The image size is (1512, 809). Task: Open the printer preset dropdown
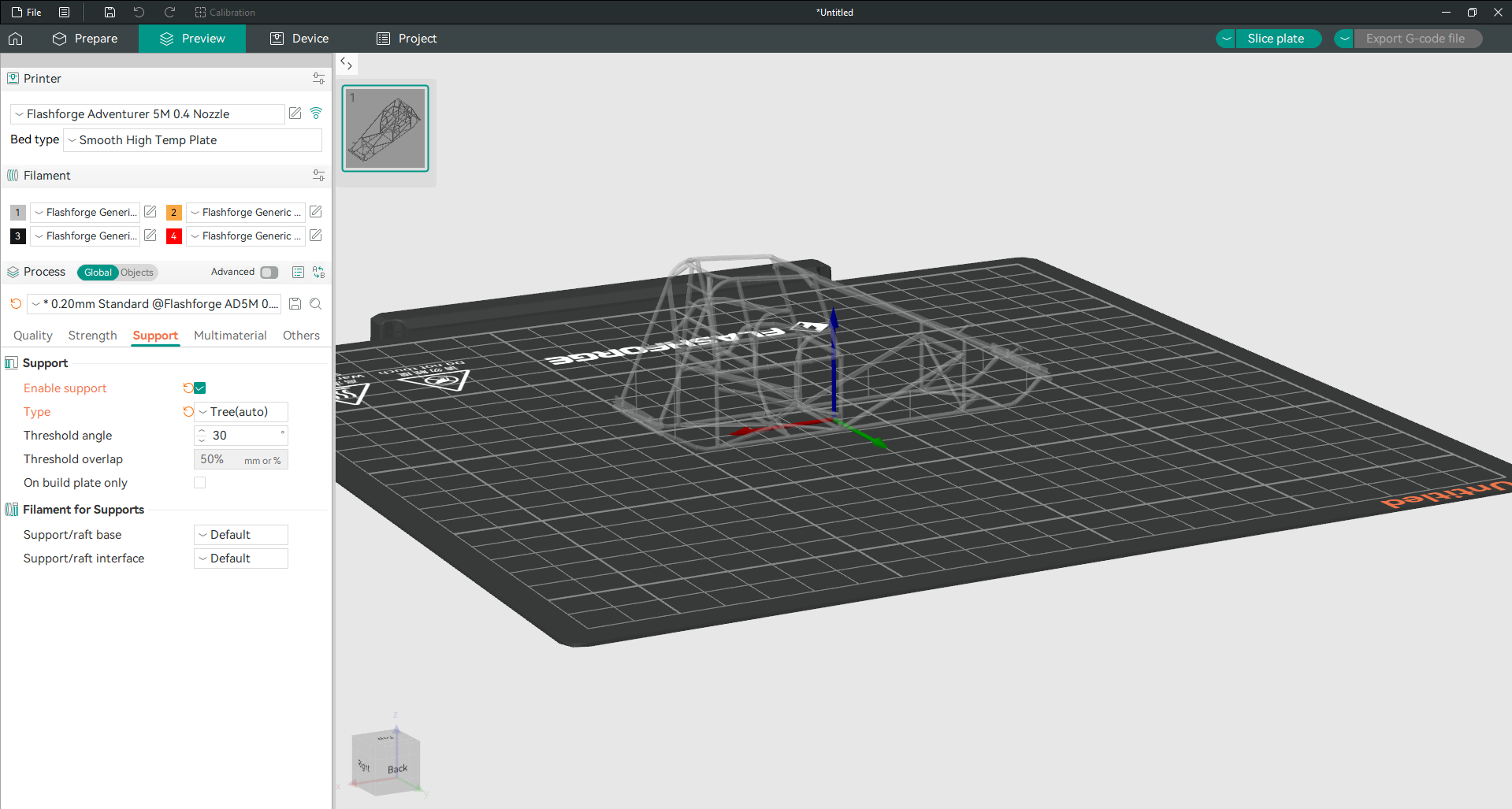147,114
